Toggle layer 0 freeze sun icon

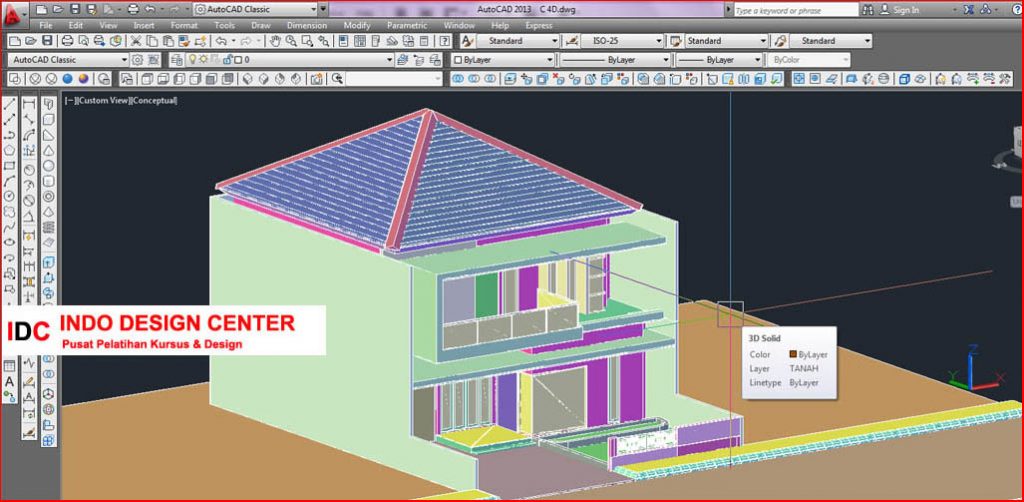(204, 59)
